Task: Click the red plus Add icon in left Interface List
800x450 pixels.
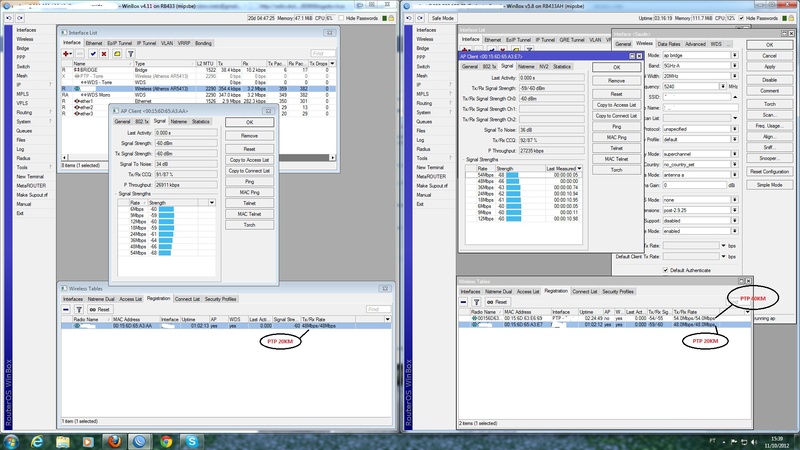Action: tap(67, 54)
